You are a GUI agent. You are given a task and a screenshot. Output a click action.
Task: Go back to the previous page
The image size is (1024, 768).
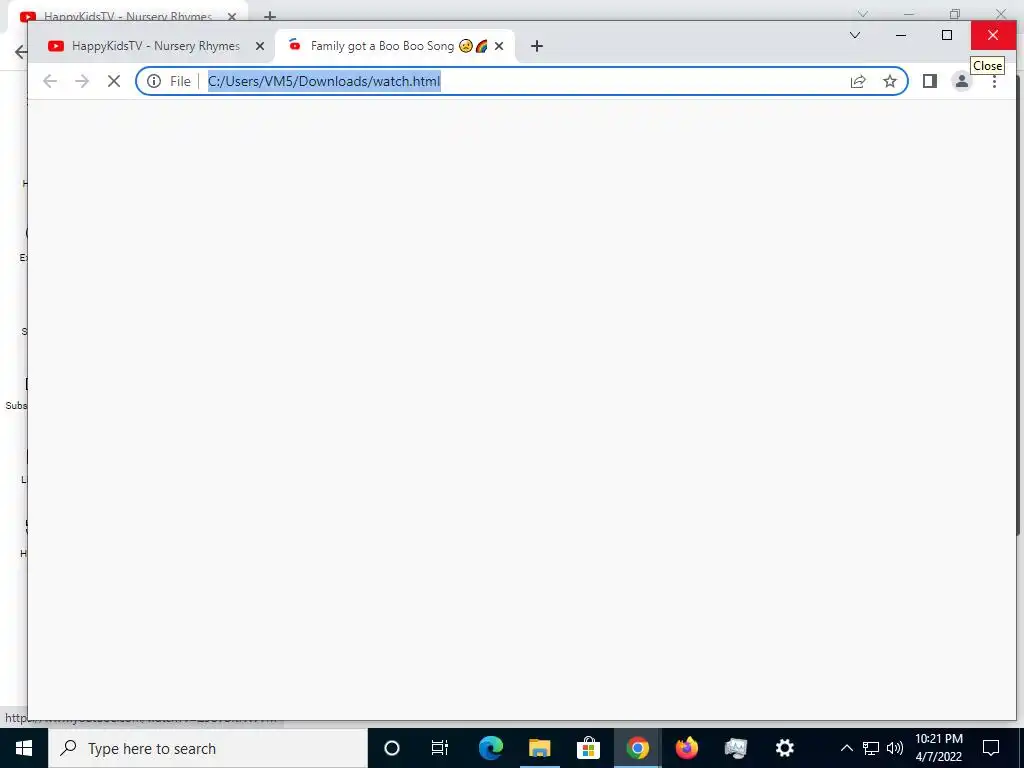pyautogui.click(x=50, y=81)
